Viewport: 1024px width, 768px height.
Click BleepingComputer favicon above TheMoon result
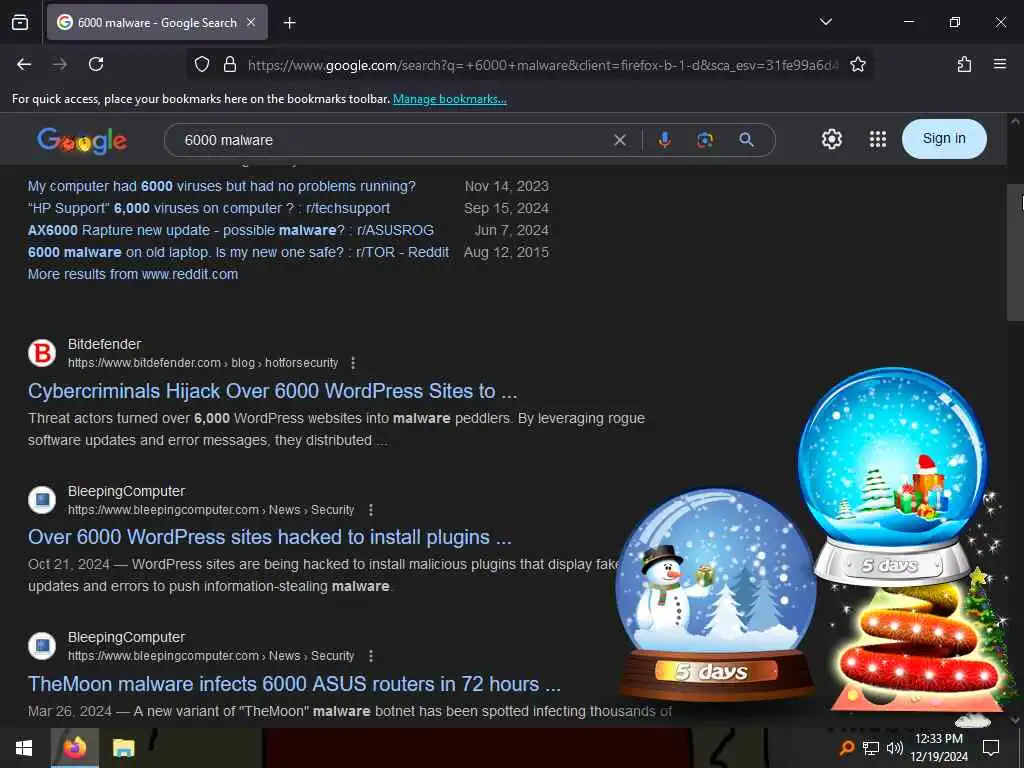42,646
